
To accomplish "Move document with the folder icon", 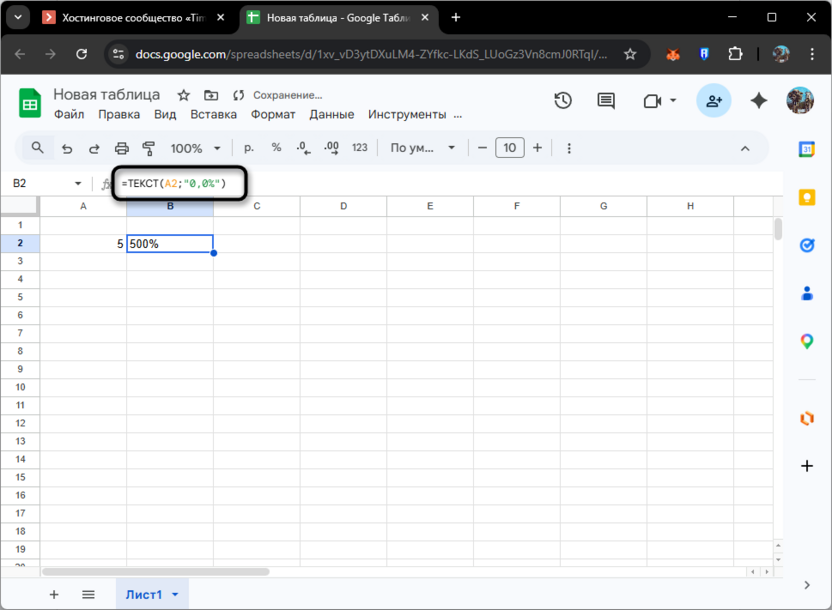I will tap(211, 95).
